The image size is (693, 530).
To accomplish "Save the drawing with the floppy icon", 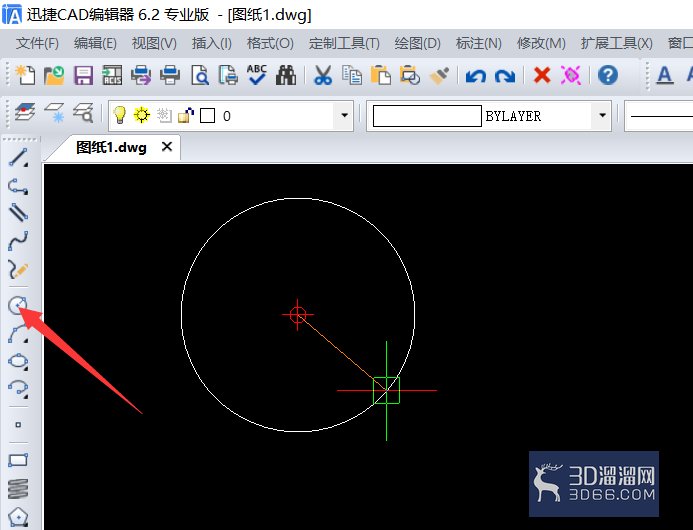I will (83, 75).
